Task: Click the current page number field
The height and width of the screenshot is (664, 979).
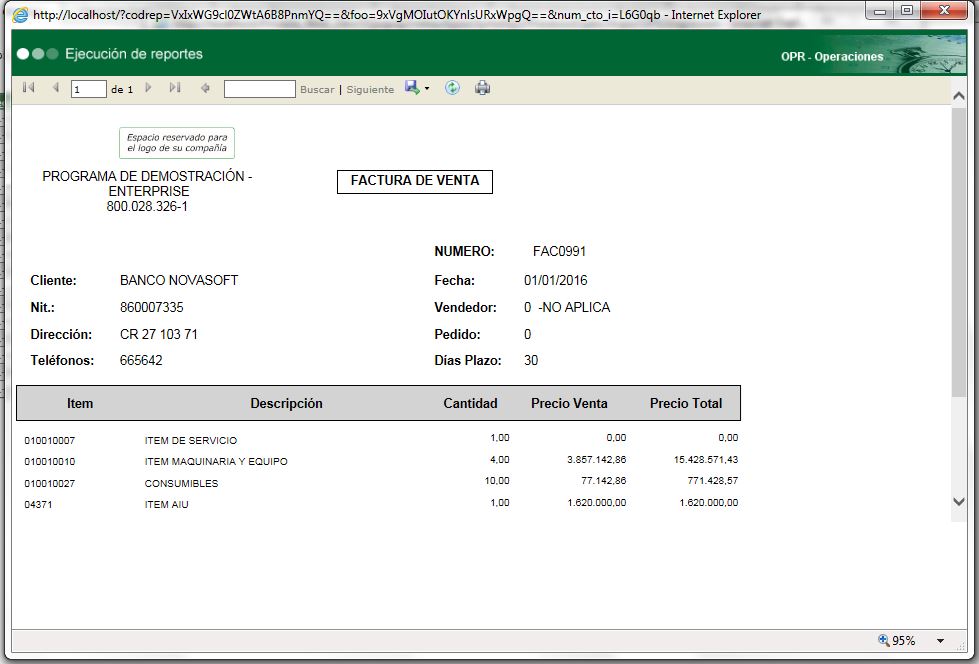Action: click(x=89, y=89)
